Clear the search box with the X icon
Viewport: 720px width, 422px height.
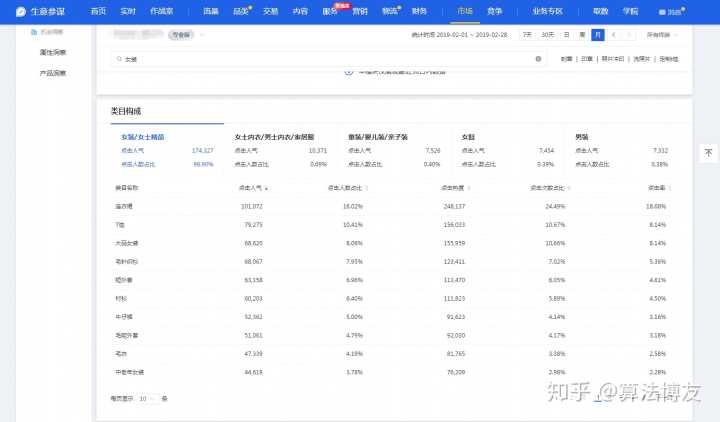(538, 59)
